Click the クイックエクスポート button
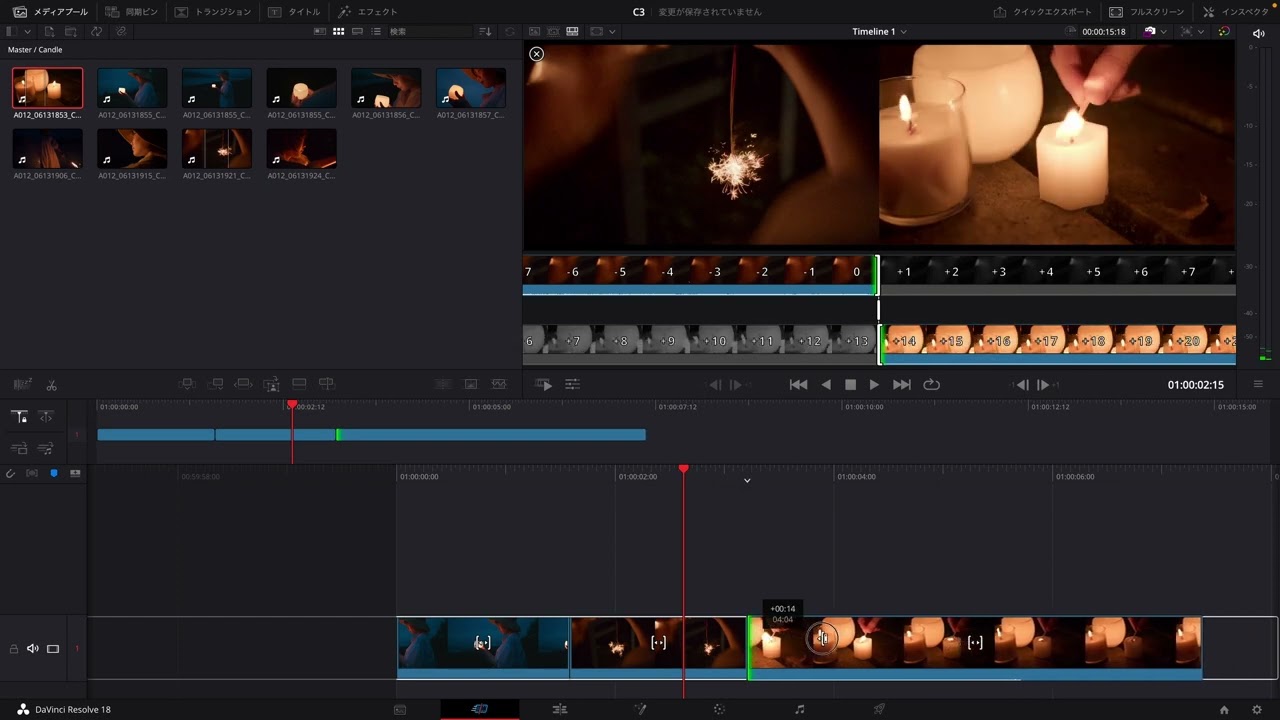 point(1041,12)
